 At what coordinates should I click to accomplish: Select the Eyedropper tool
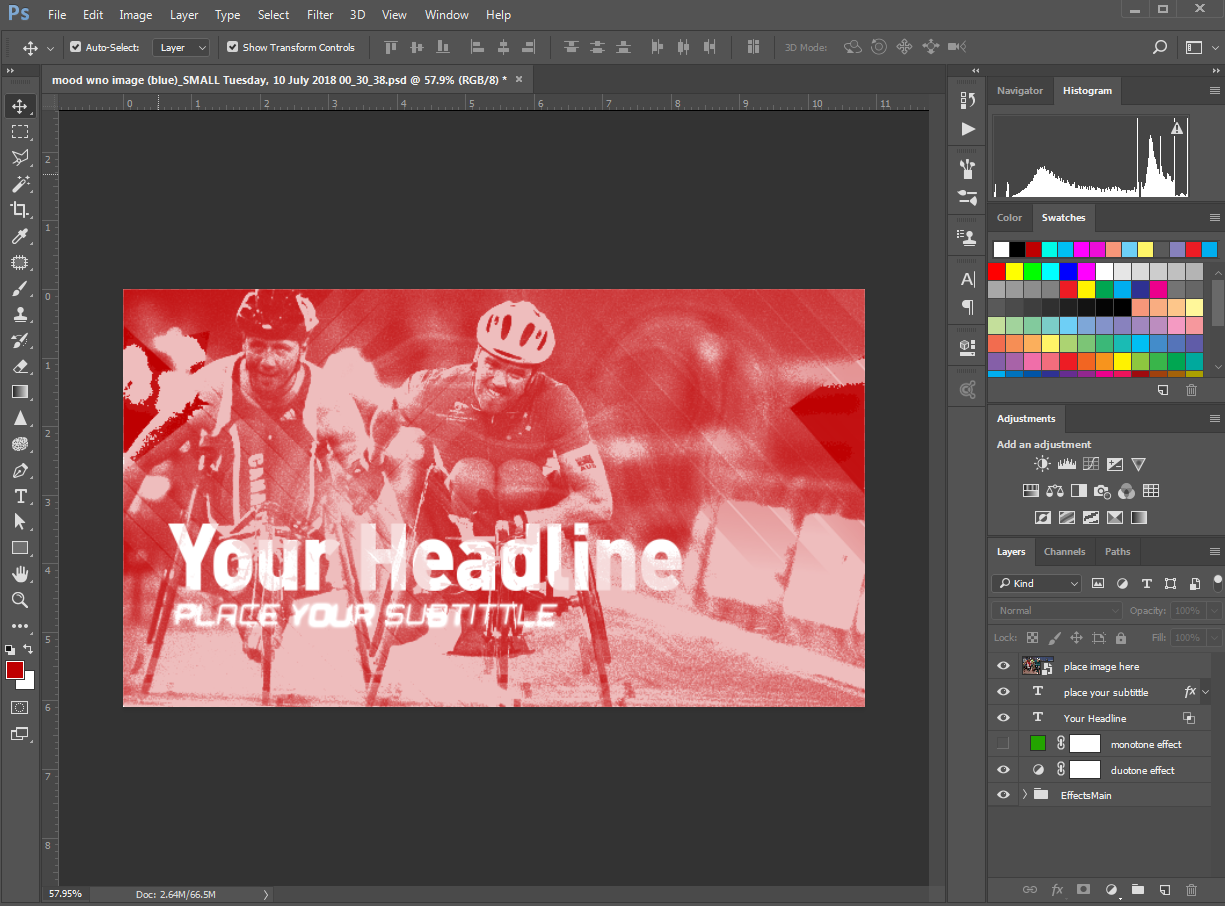[19, 236]
